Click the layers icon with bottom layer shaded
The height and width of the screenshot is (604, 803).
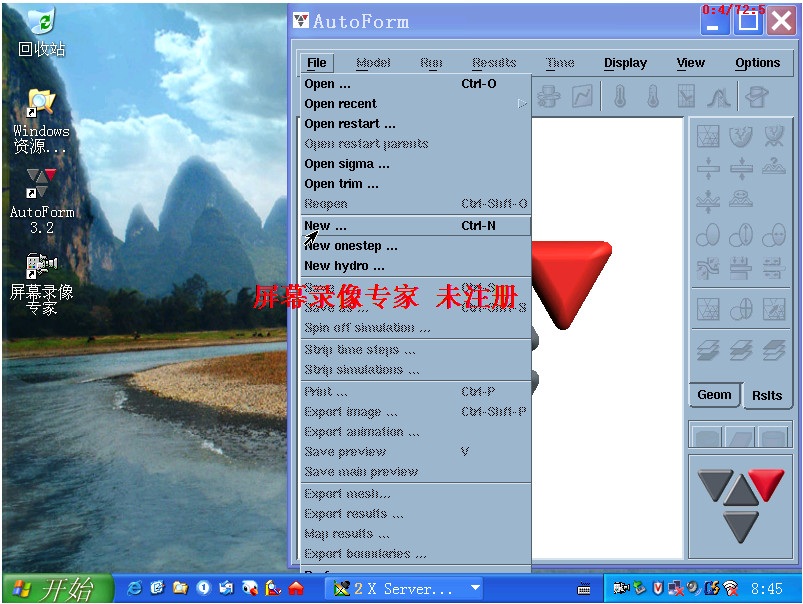click(x=708, y=351)
